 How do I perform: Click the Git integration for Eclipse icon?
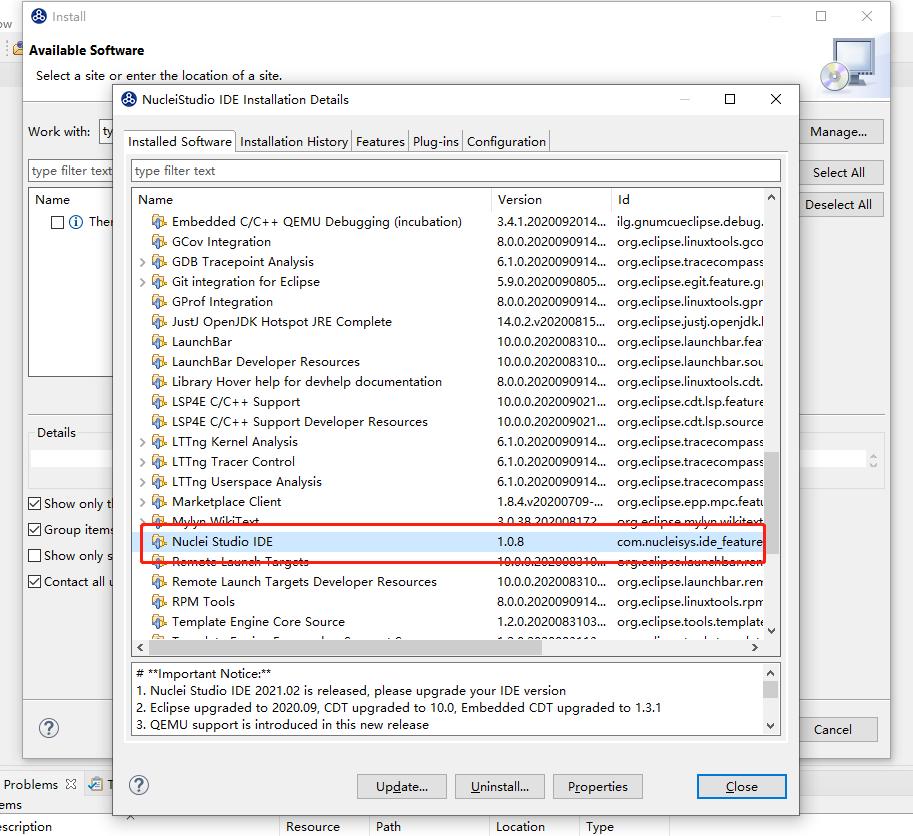tap(159, 282)
